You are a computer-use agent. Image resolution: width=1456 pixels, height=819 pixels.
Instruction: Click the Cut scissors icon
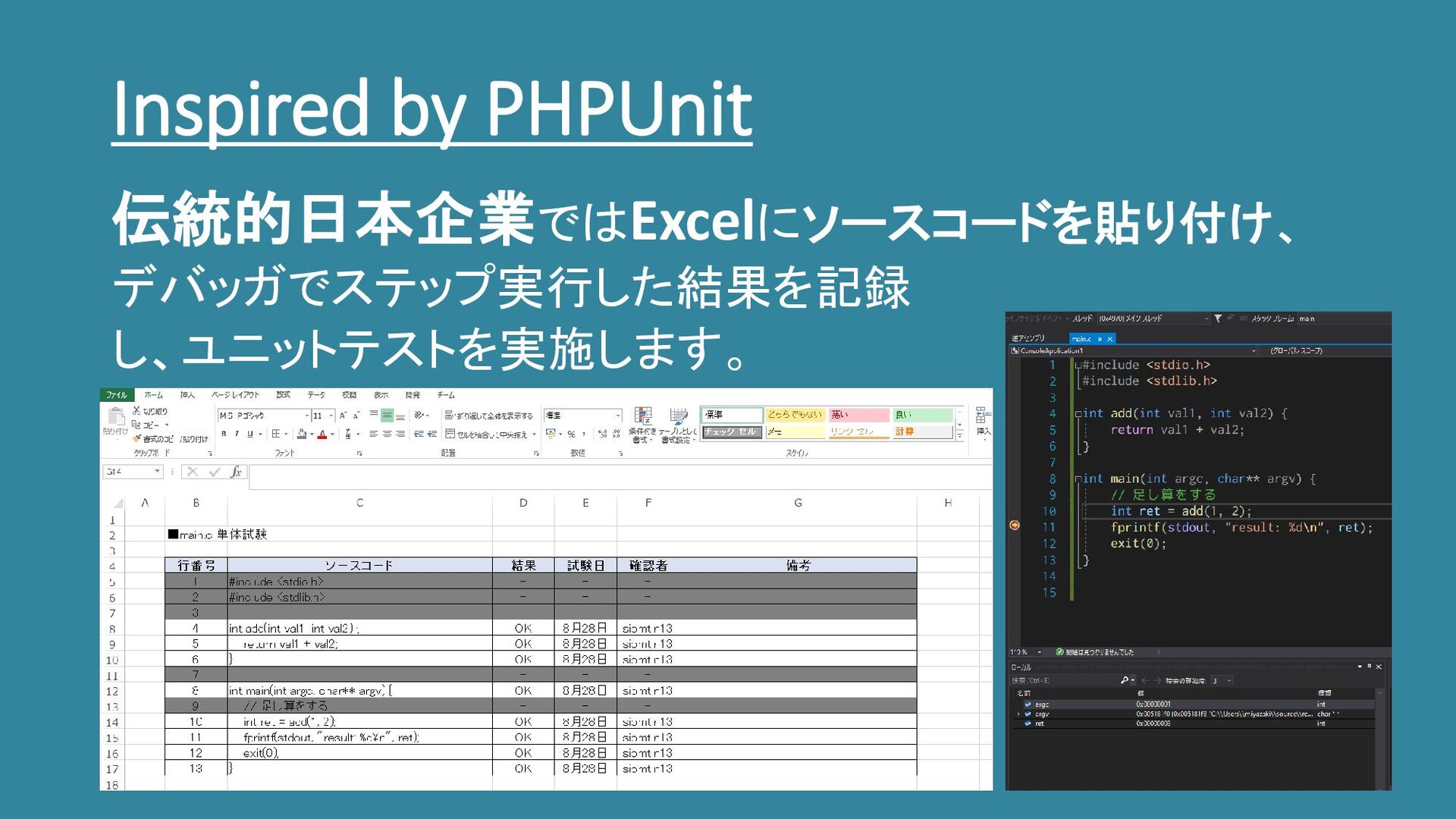tap(136, 411)
